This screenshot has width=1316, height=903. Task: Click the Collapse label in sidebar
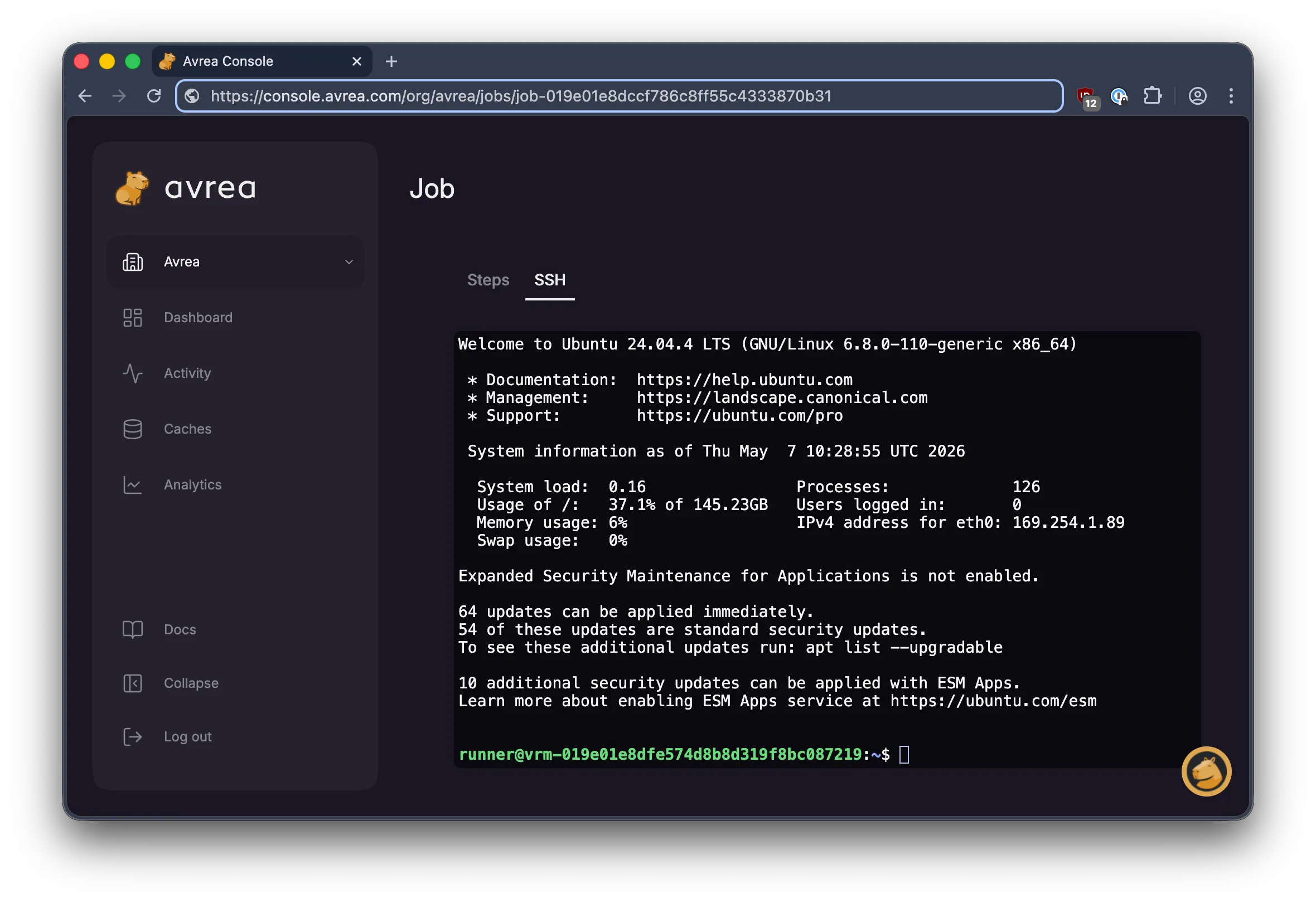(x=191, y=683)
